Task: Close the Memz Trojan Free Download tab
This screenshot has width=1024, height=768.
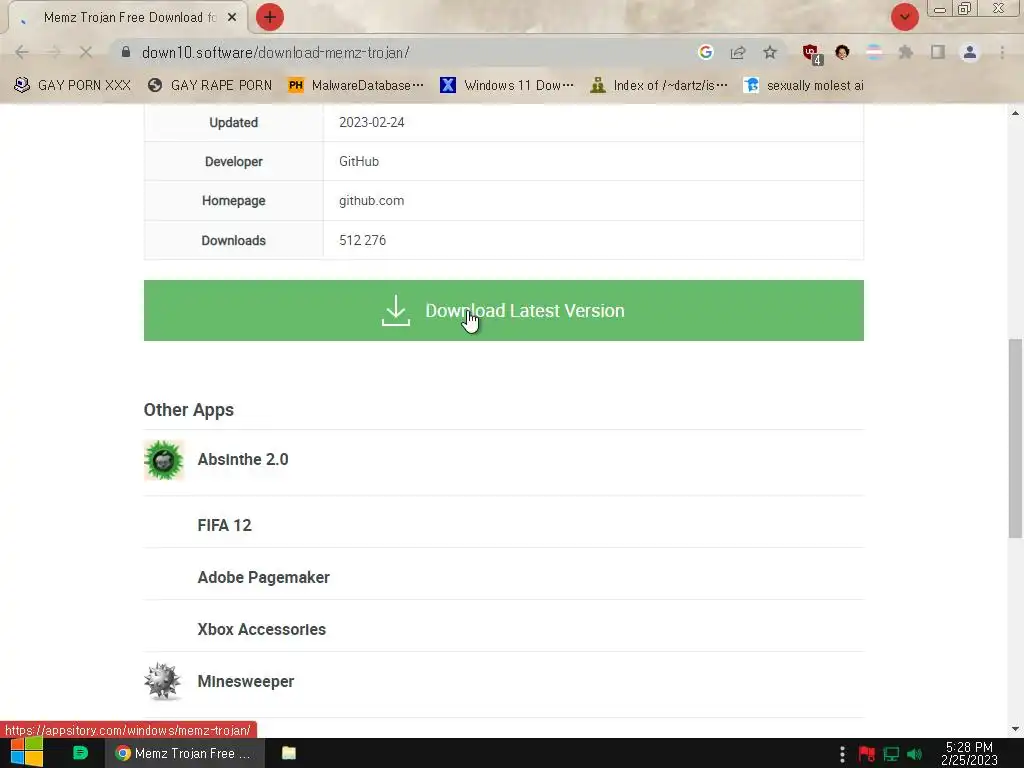Action: pos(232,18)
